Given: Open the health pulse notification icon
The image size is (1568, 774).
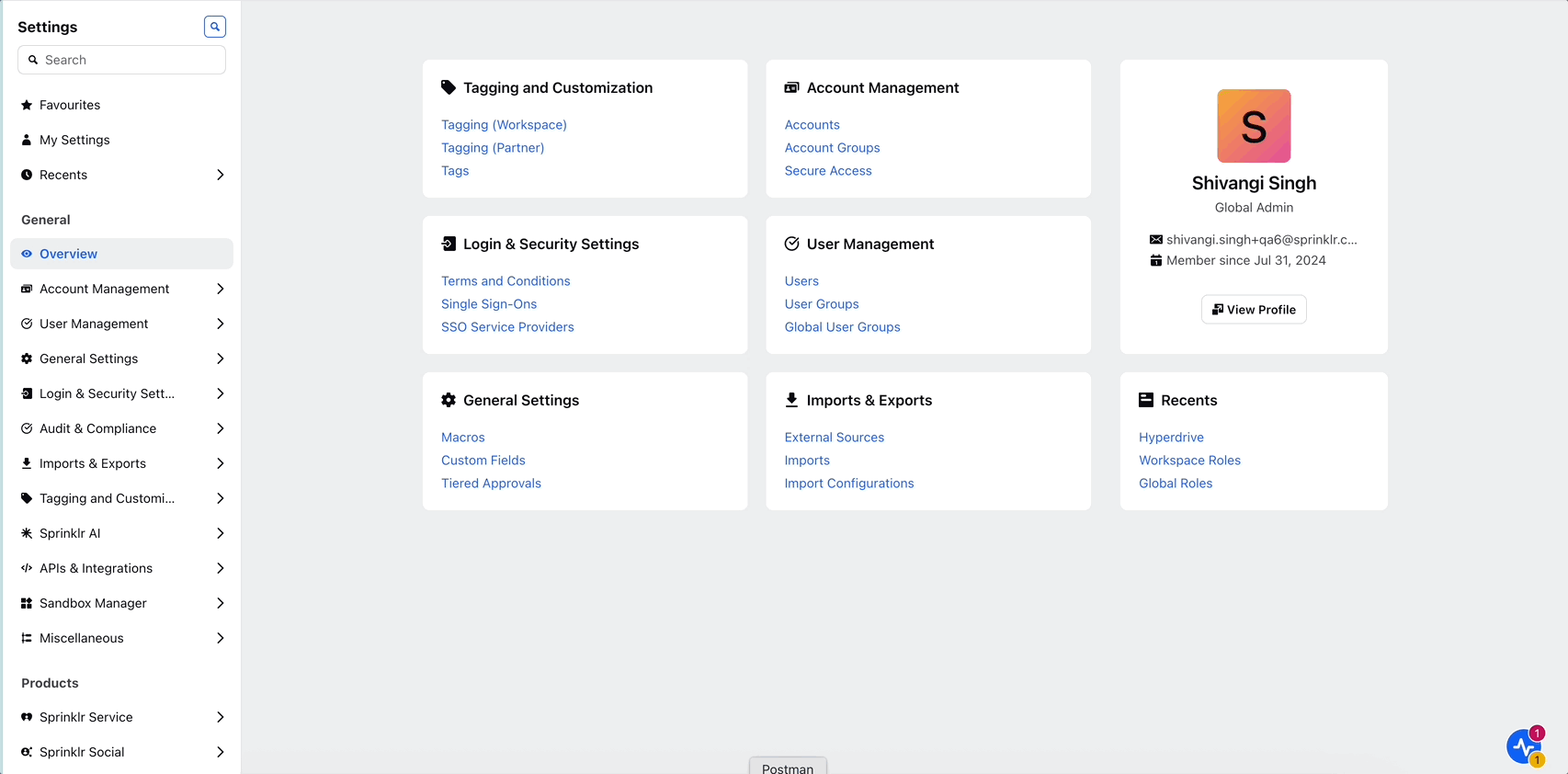Looking at the screenshot, I should point(1524,747).
